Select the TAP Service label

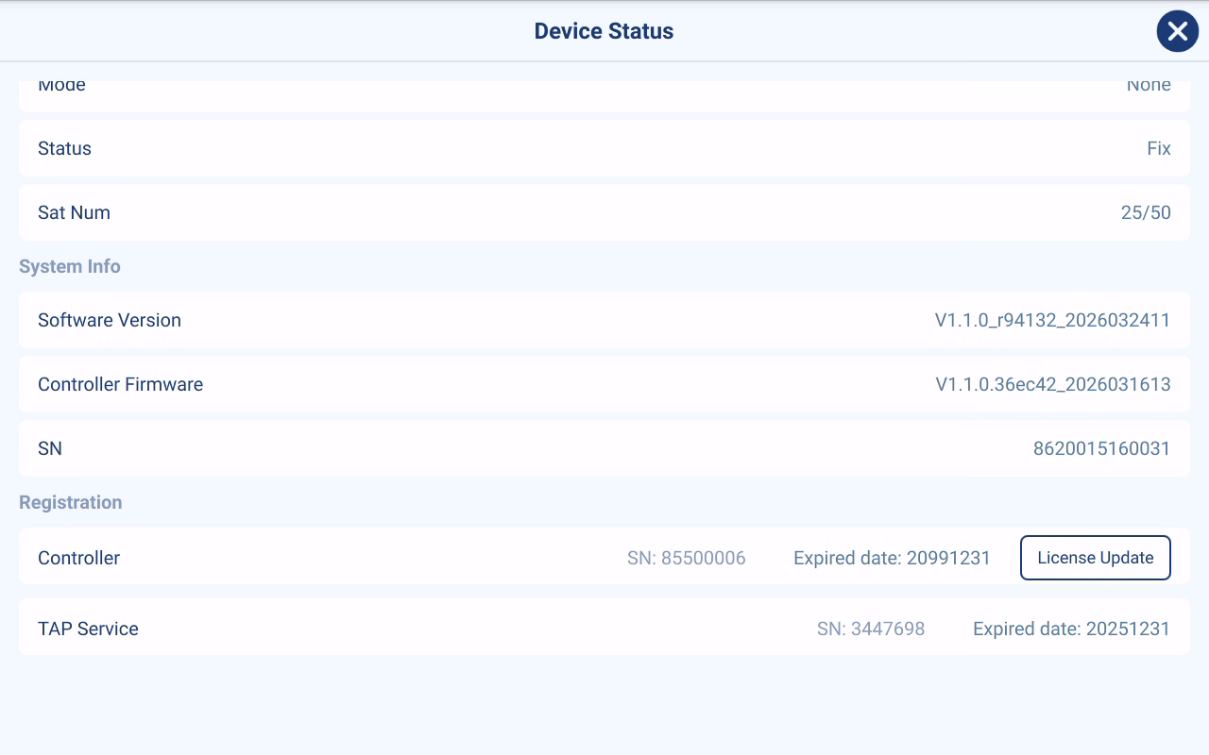click(88, 629)
